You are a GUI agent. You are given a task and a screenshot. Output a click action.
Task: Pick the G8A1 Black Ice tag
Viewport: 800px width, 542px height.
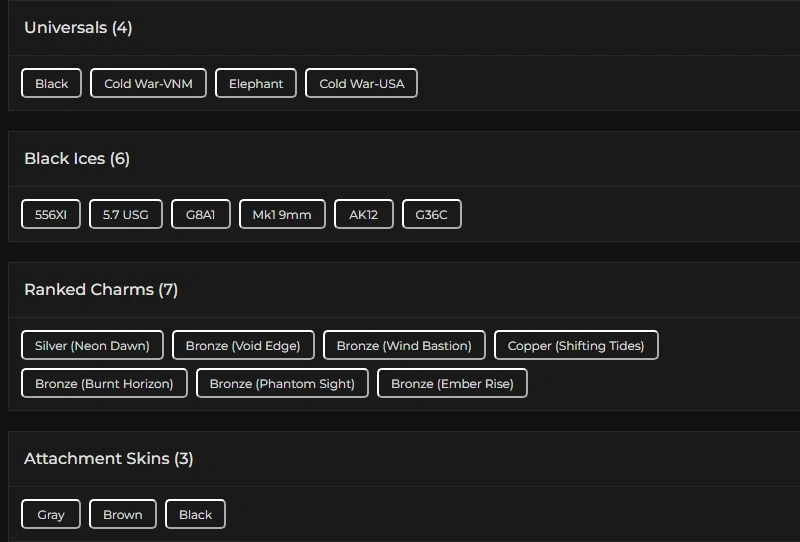coord(201,215)
